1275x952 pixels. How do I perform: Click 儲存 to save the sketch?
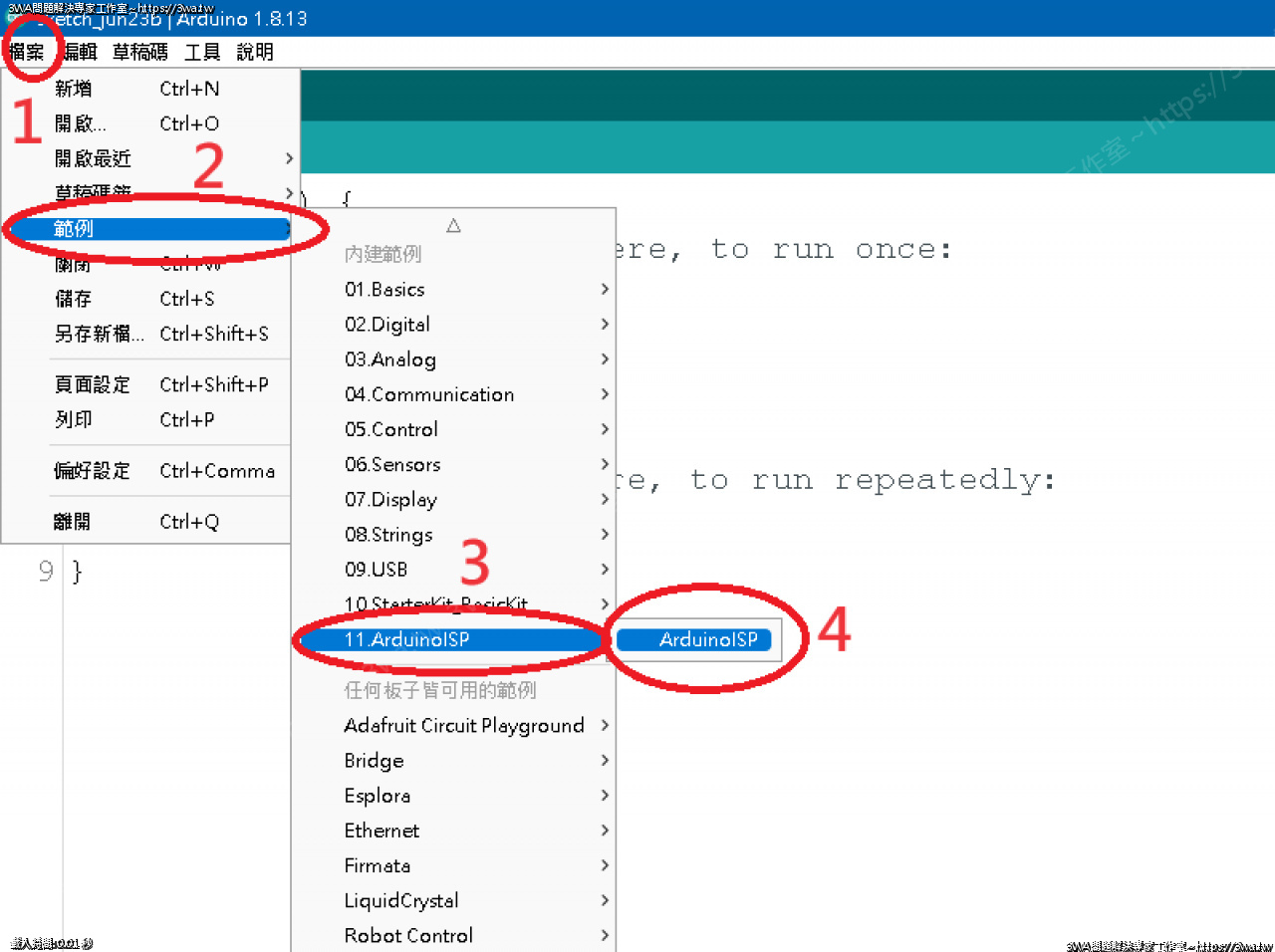pyautogui.click(x=74, y=299)
